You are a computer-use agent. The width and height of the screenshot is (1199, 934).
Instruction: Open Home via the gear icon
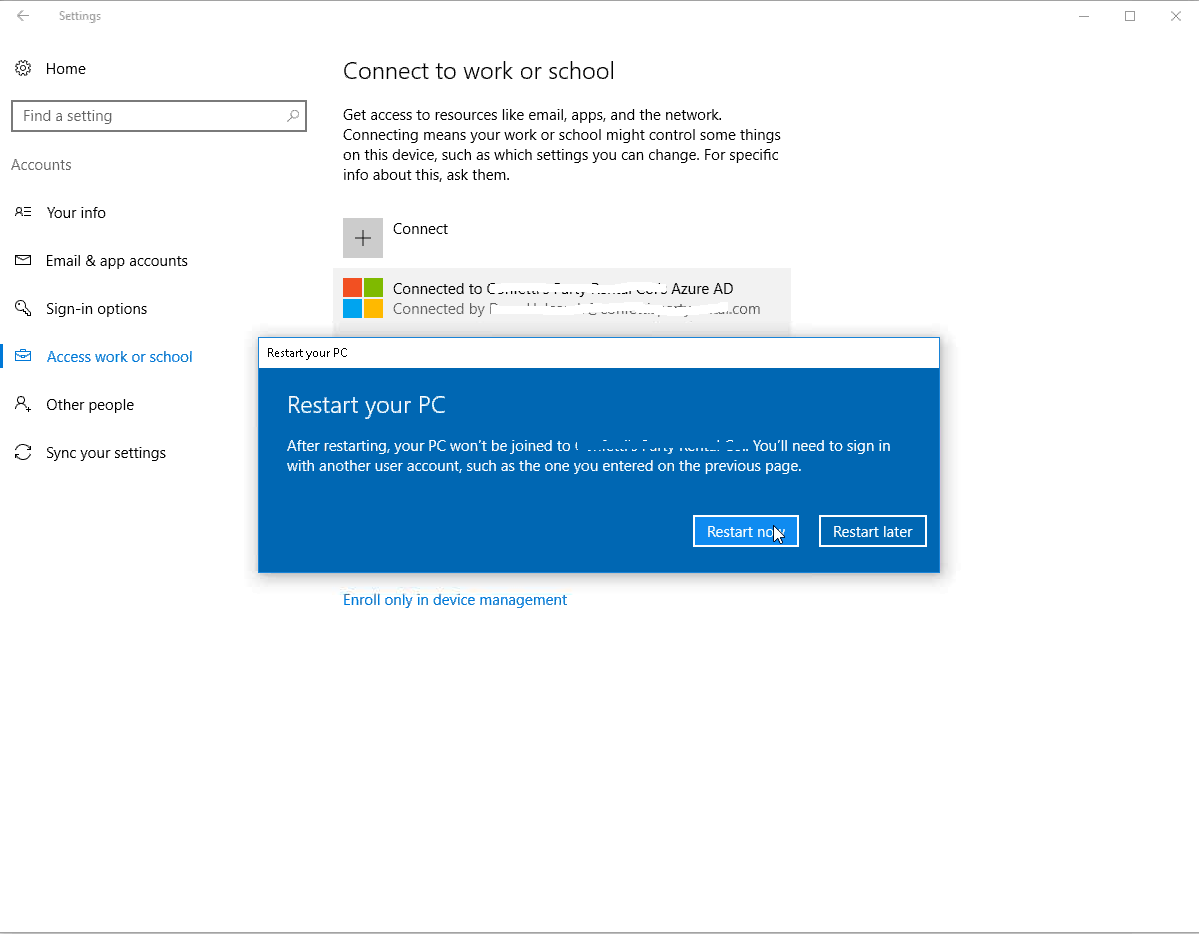click(x=23, y=69)
